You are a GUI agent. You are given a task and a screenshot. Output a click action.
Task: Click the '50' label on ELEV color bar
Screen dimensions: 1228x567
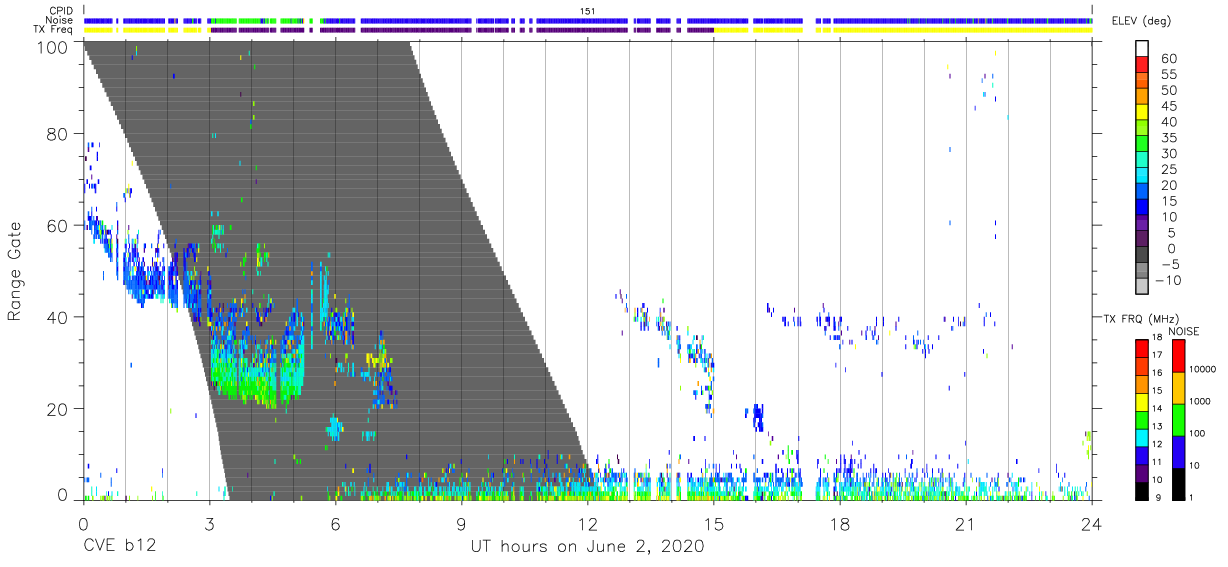[1170, 91]
